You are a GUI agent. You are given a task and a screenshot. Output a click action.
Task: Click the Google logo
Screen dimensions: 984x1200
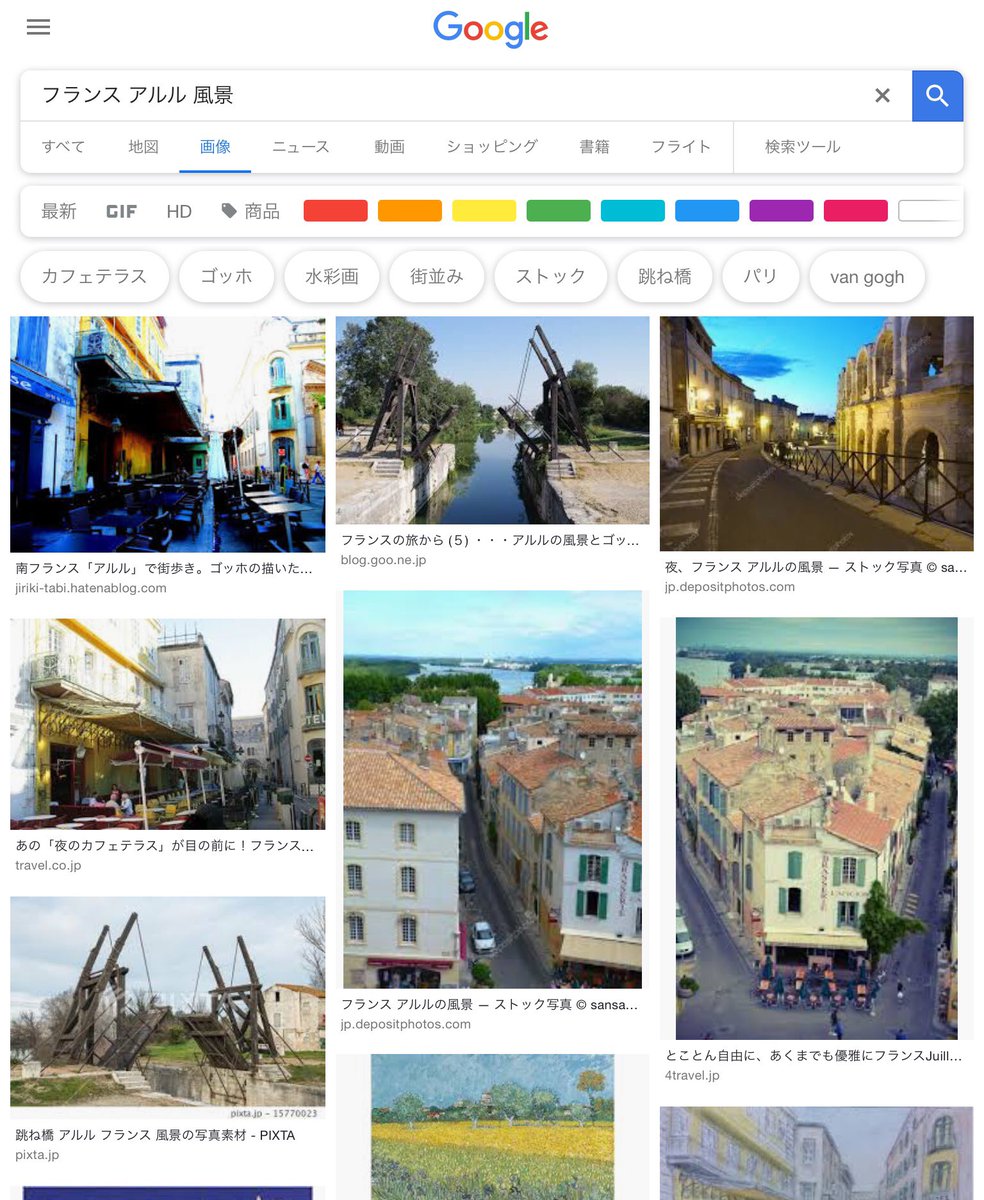click(490, 29)
